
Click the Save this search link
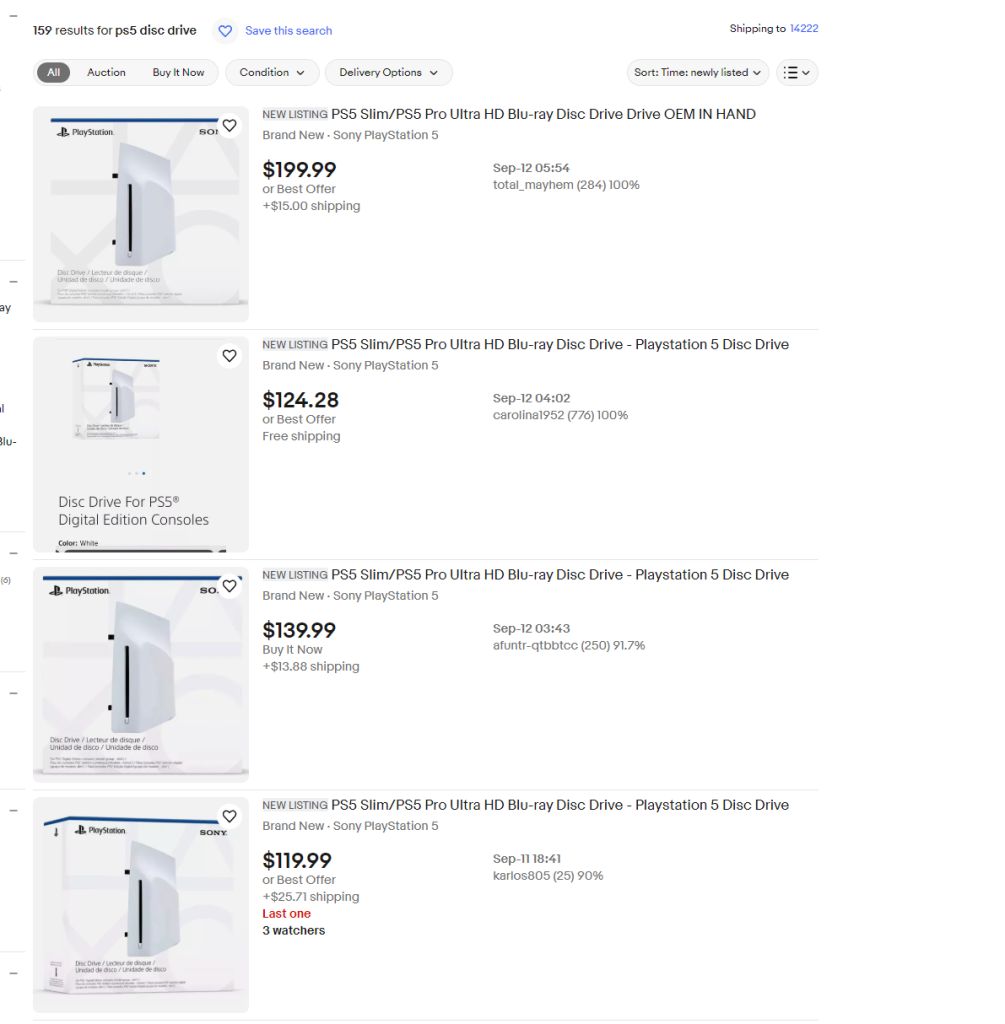pyautogui.click(x=289, y=31)
